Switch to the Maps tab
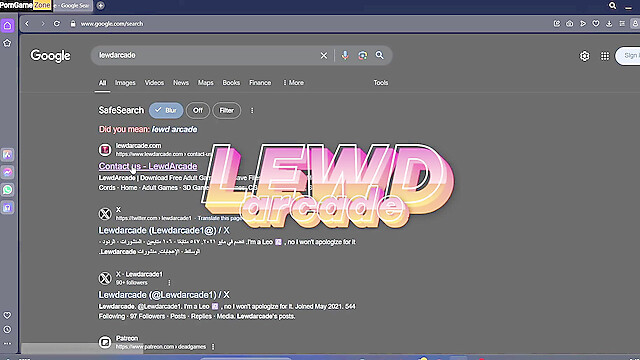 click(206, 82)
